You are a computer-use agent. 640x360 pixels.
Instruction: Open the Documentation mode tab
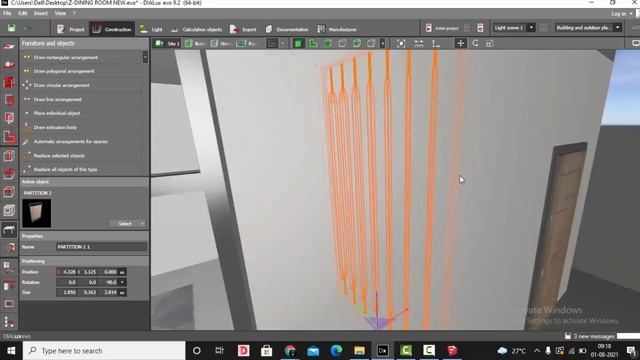287,29
